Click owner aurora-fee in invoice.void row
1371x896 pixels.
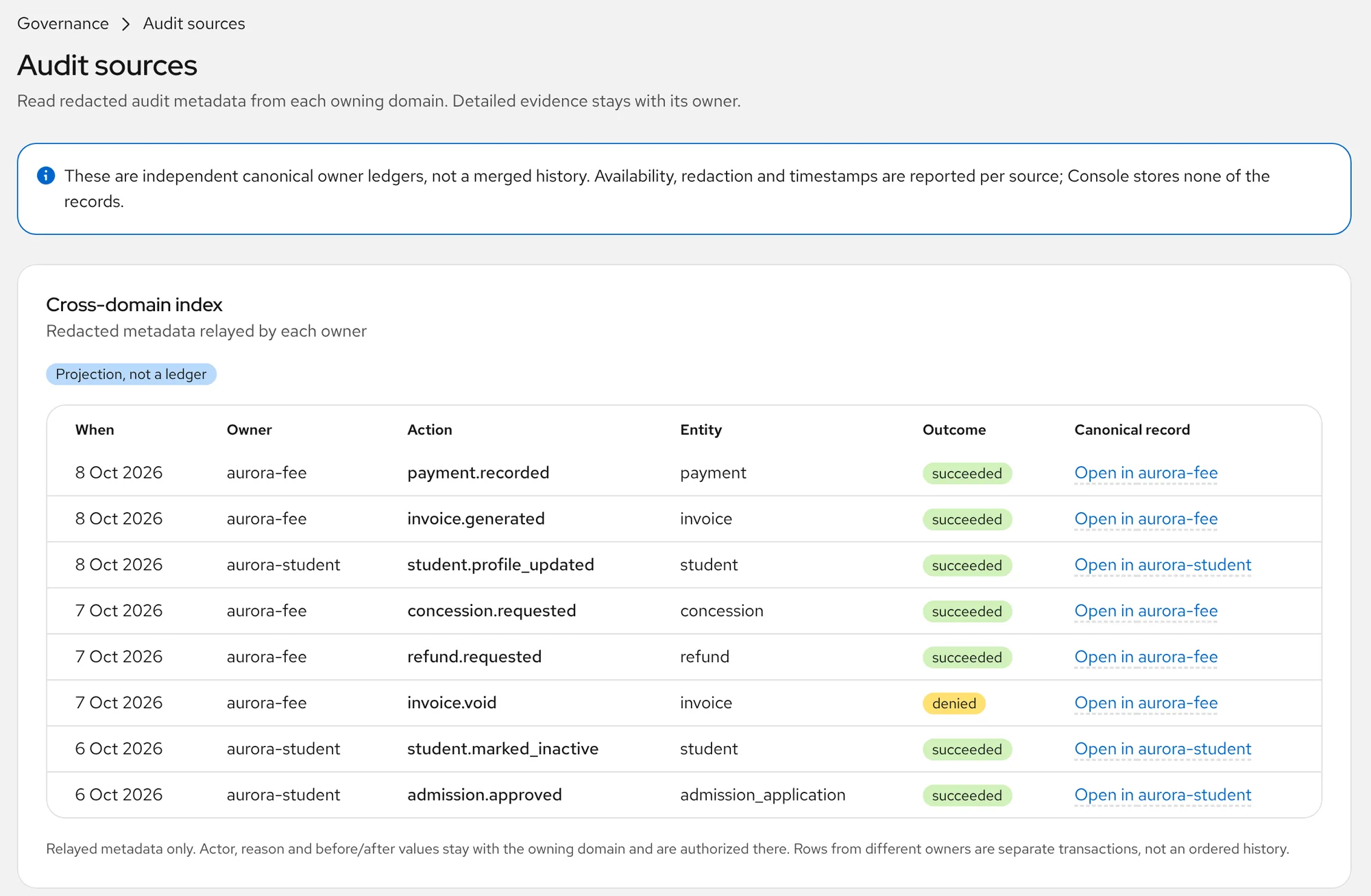(x=267, y=703)
